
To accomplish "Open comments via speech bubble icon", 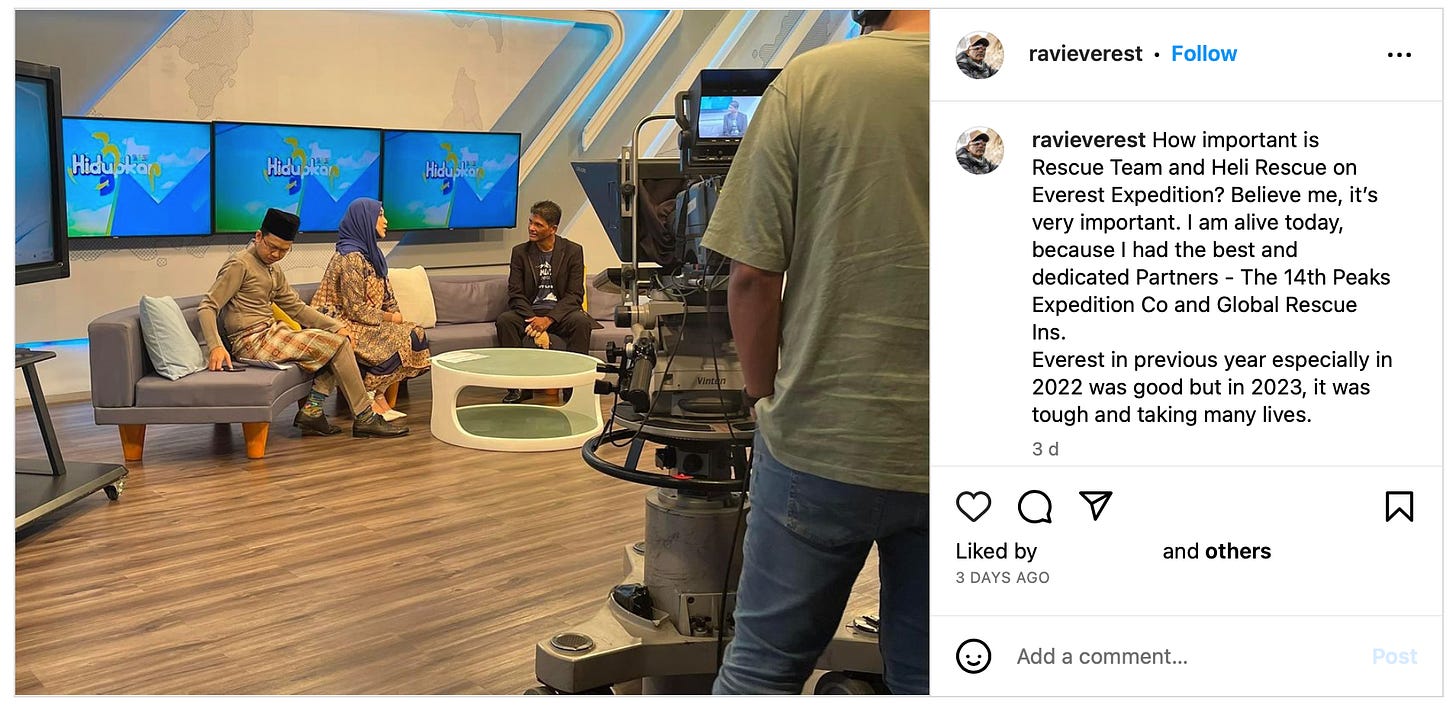I will click(1035, 507).
